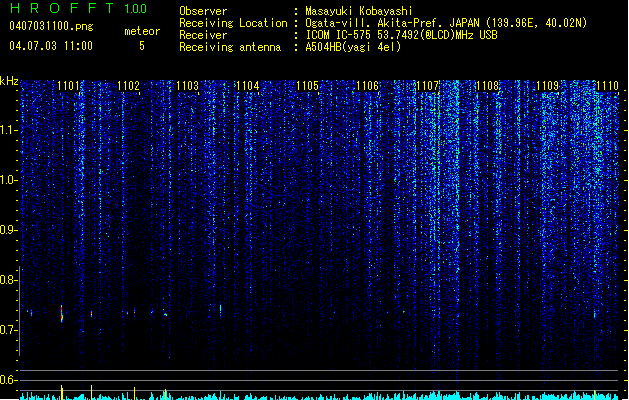629x400 pixels.
Task: Click the 'Receiving Location' field label
Action: click(233, 23)
